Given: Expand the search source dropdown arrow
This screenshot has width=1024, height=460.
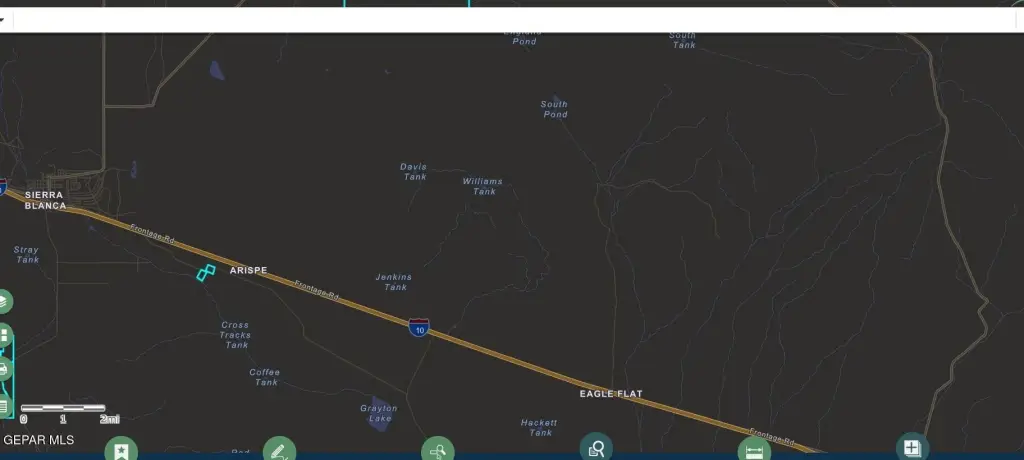Looking at the screenshot, I should pos(3,20).
